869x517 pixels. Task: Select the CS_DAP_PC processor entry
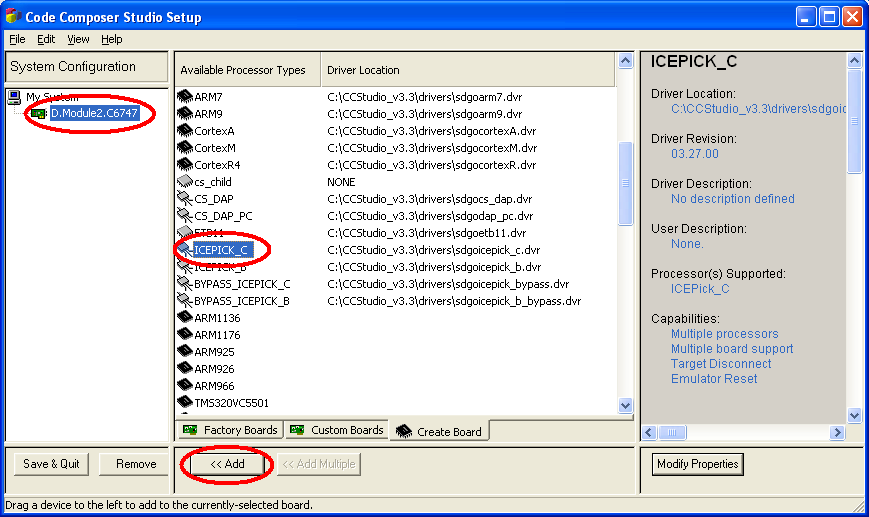pos(223,216)
